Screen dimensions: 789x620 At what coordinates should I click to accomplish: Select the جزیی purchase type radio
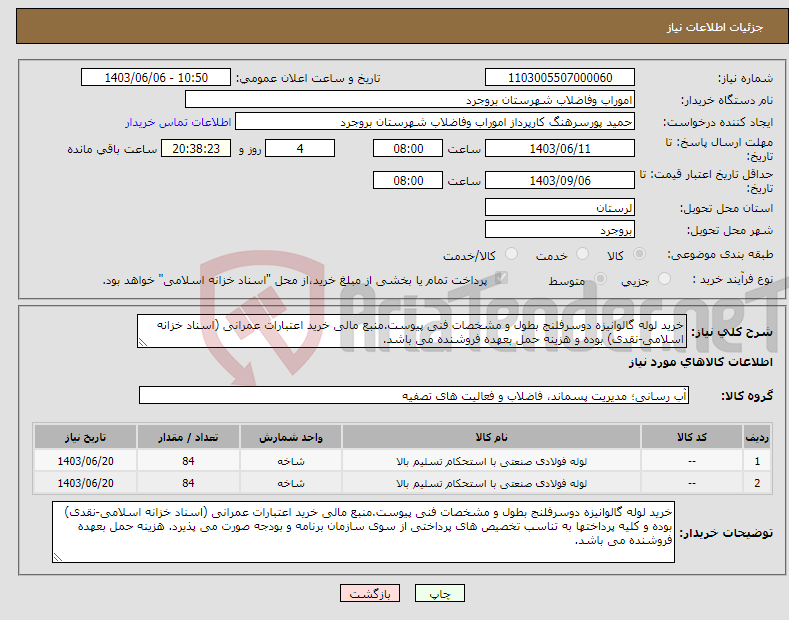click(664, 278)
